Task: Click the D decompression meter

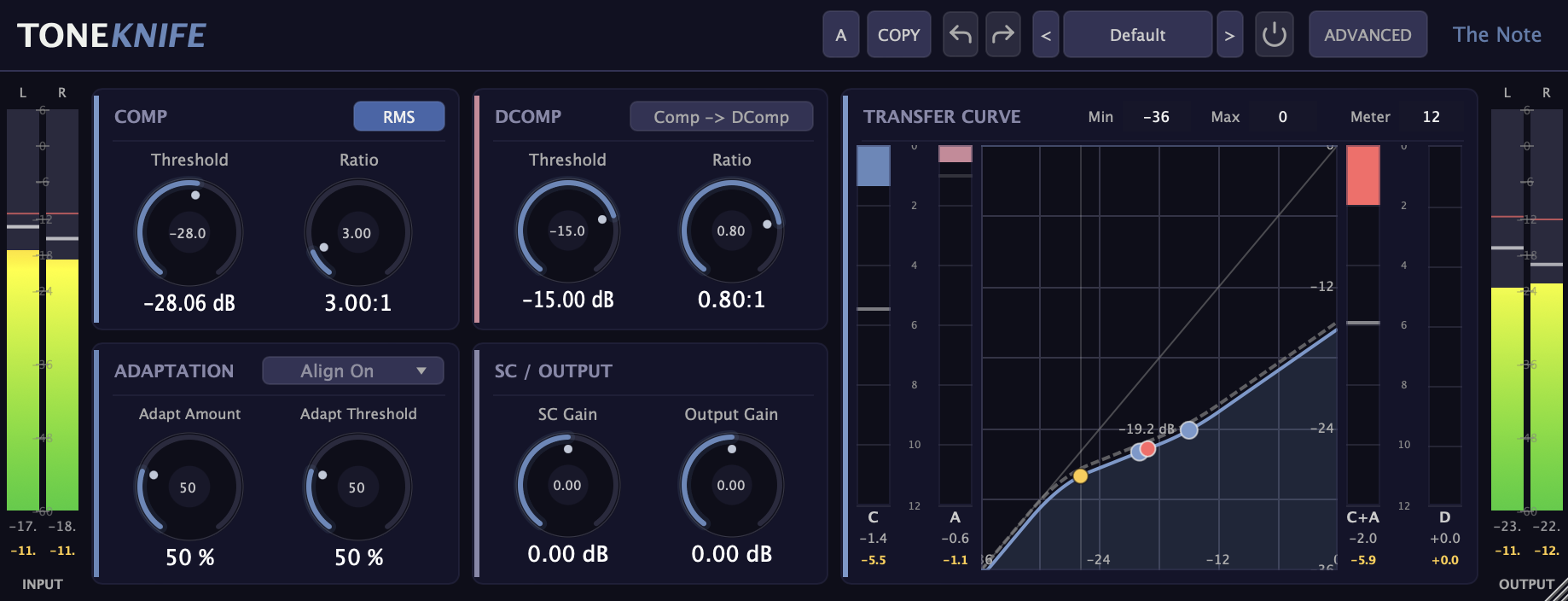Action: pyautogui.click(x=1445, y=325)
